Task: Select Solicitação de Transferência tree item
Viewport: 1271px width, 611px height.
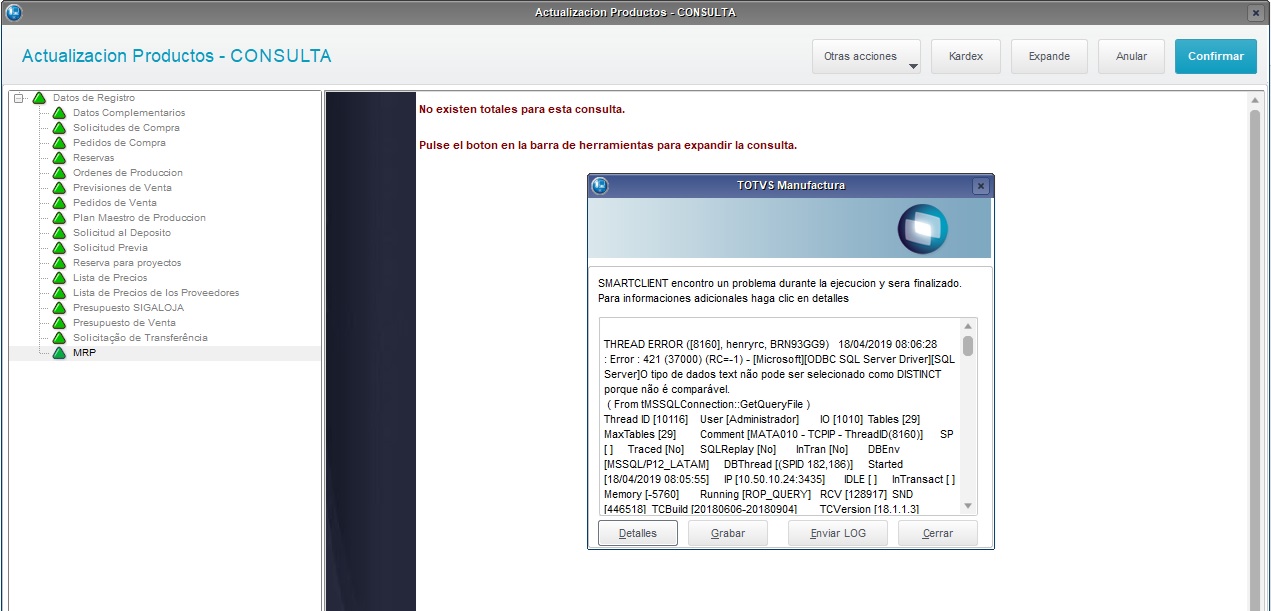Action: click(140, 338)
